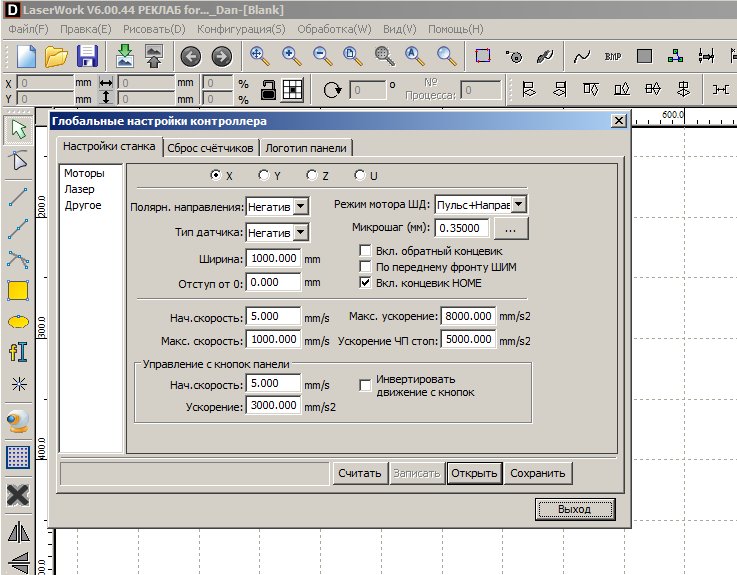Viewport: 737px width, 575px height.
Task: Uncheck 'Вкл. концевик HOME' checkbox
Action: coord(366,283)
